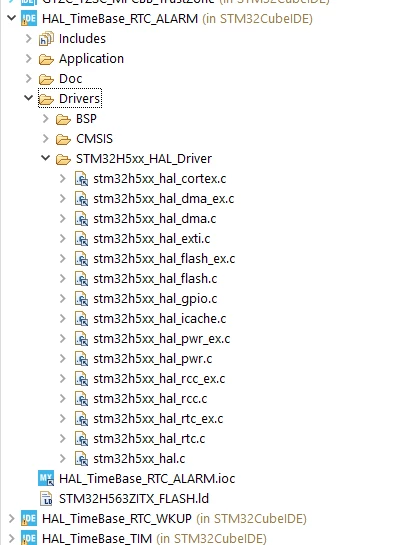
Task: Select the Doc label
Action: (71, 79)
